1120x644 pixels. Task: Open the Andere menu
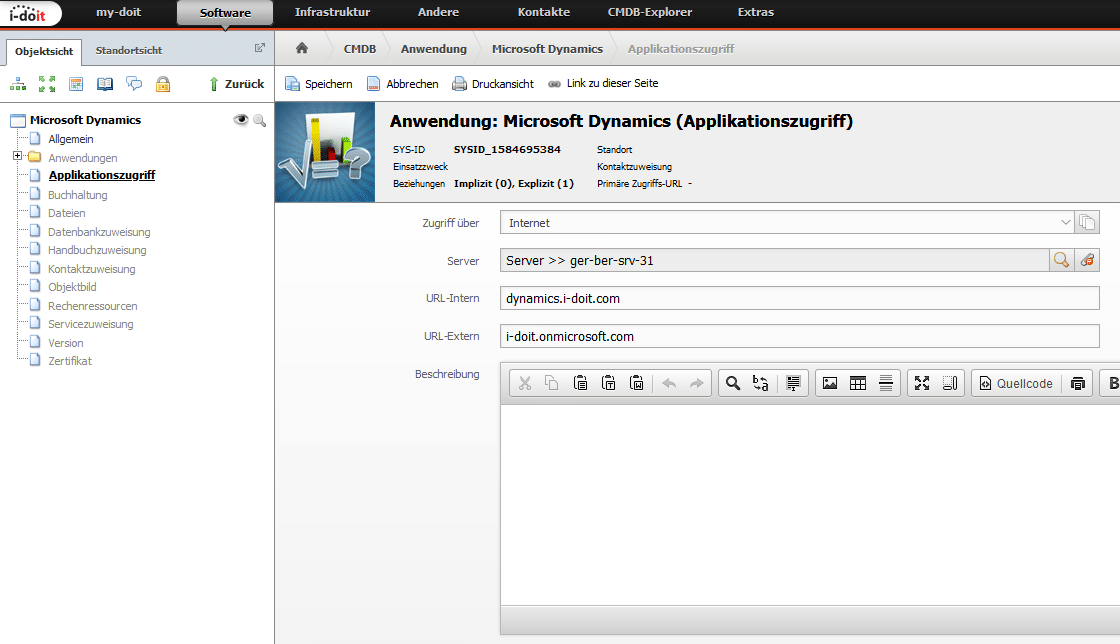coord(439,12)
